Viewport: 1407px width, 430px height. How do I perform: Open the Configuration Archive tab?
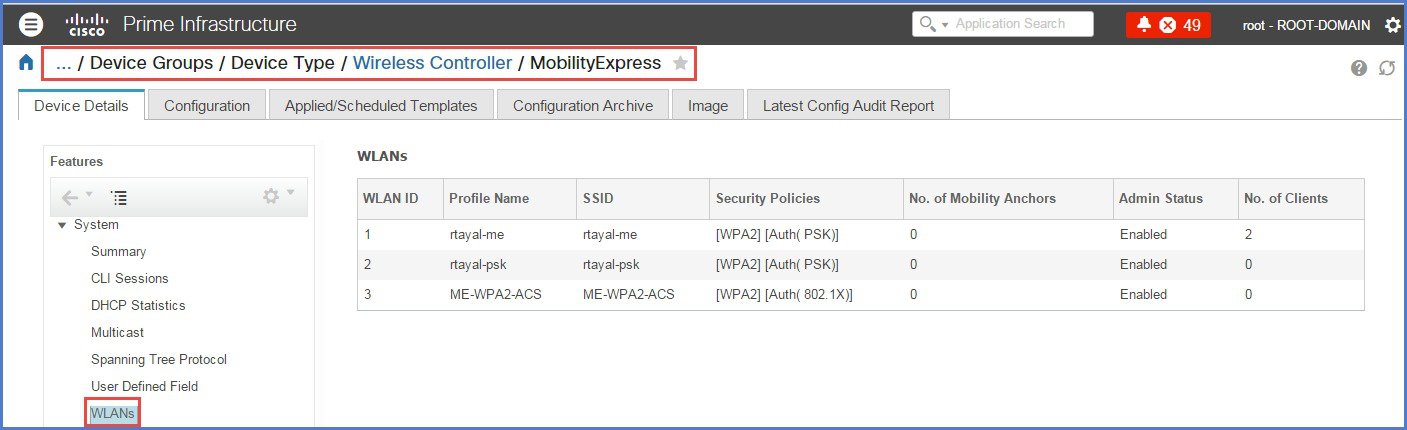(x=583, y=105)
